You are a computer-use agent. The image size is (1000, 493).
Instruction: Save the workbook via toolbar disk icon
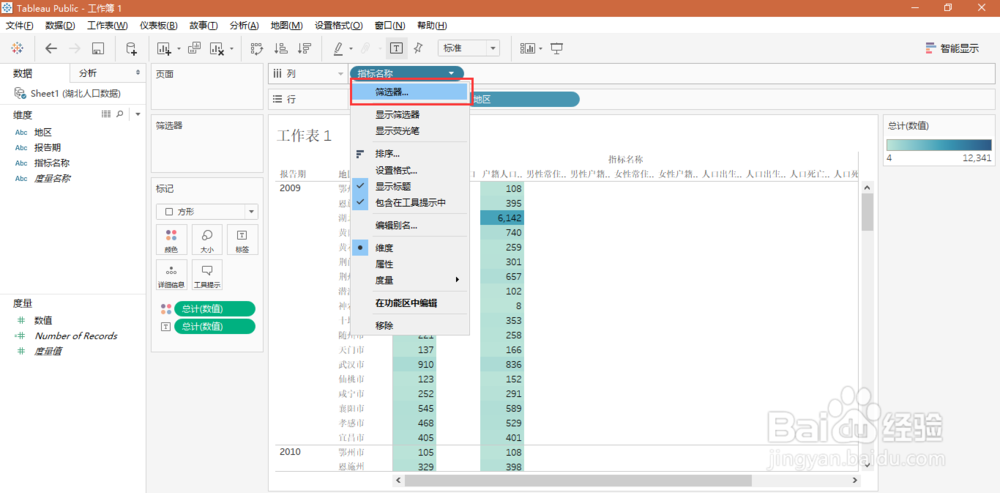point(98,48)
